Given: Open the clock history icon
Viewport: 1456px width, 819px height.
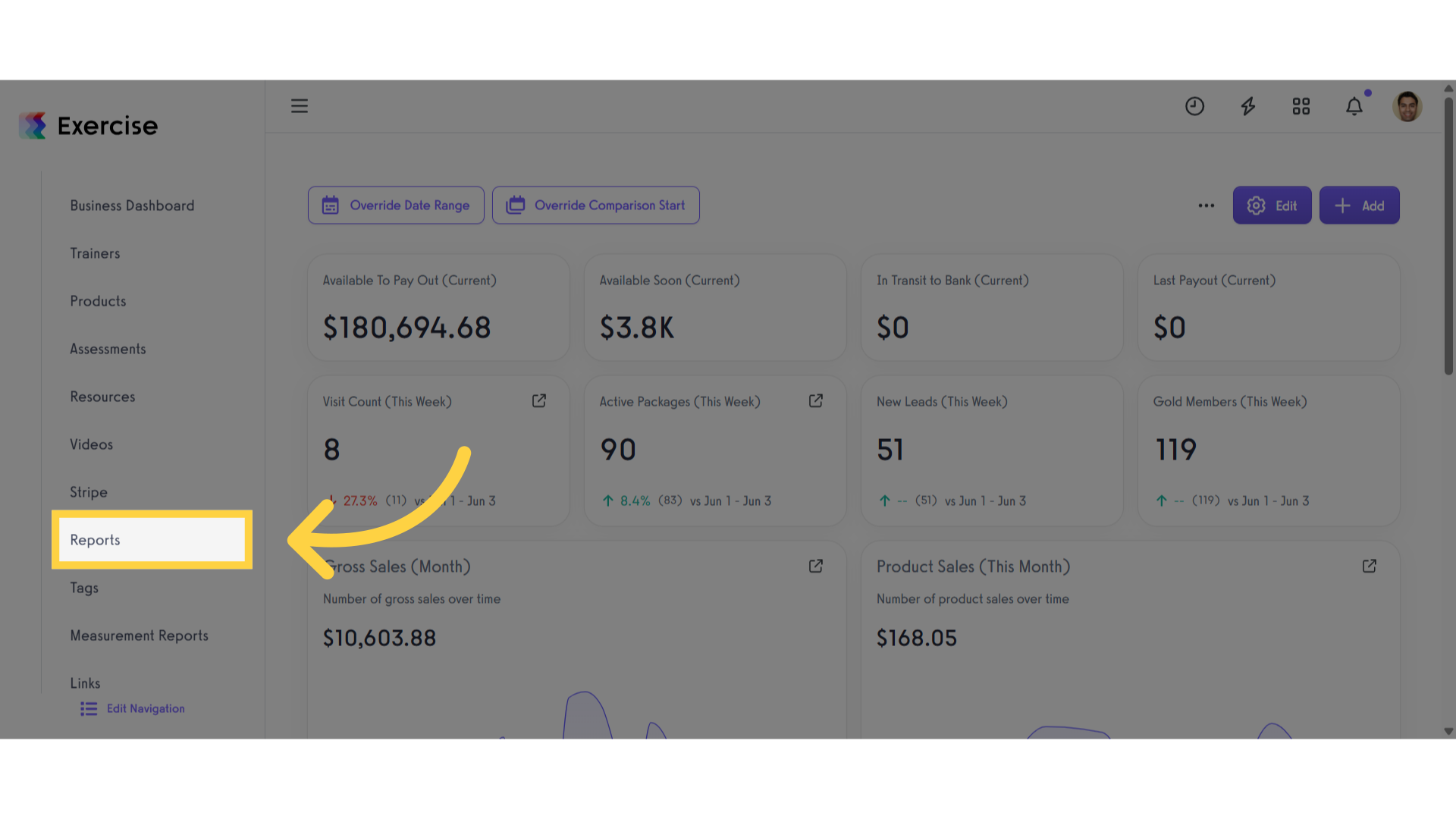Looking at the screenshot, I should [x=1194, y=106].
